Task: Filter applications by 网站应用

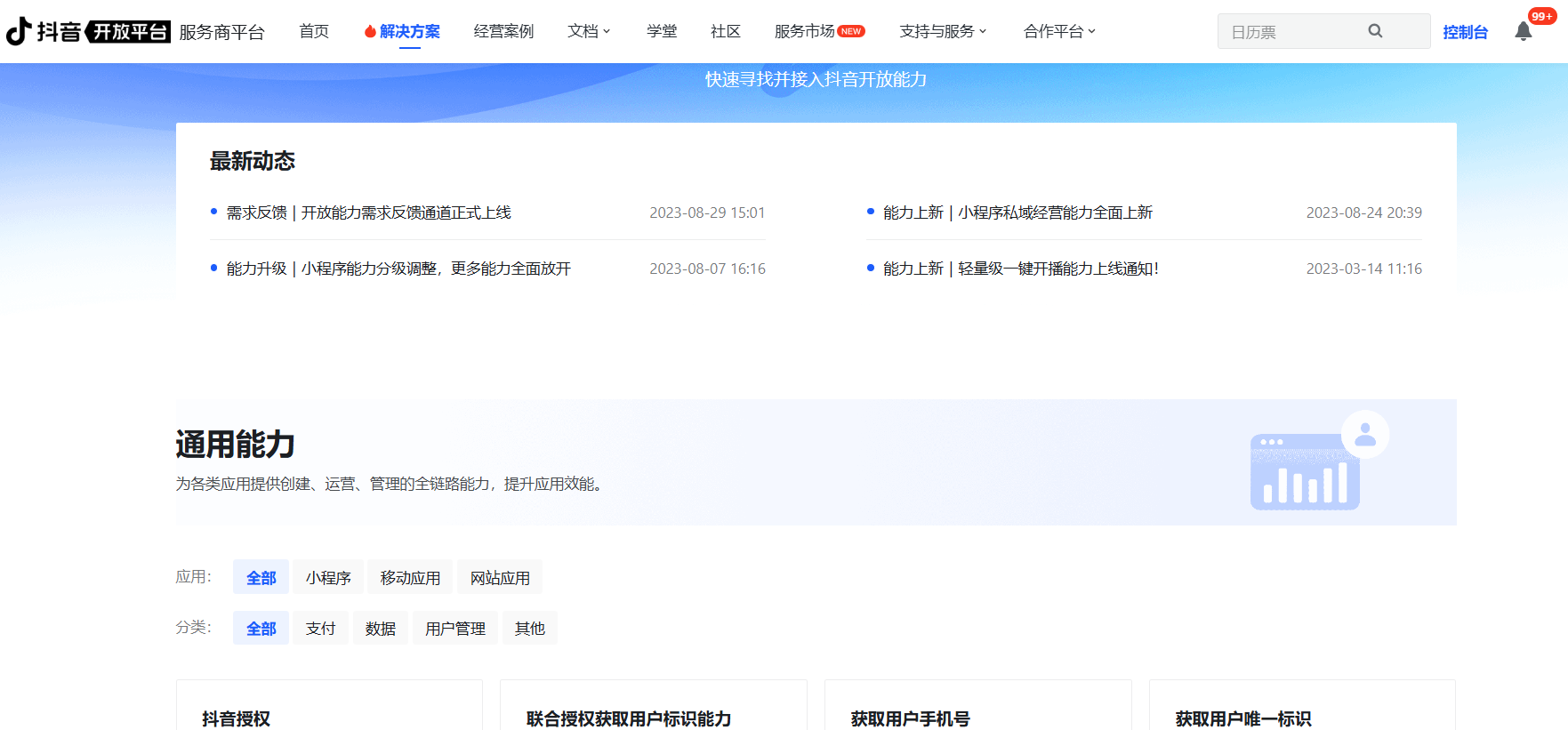Action: [x=500, y=578]
